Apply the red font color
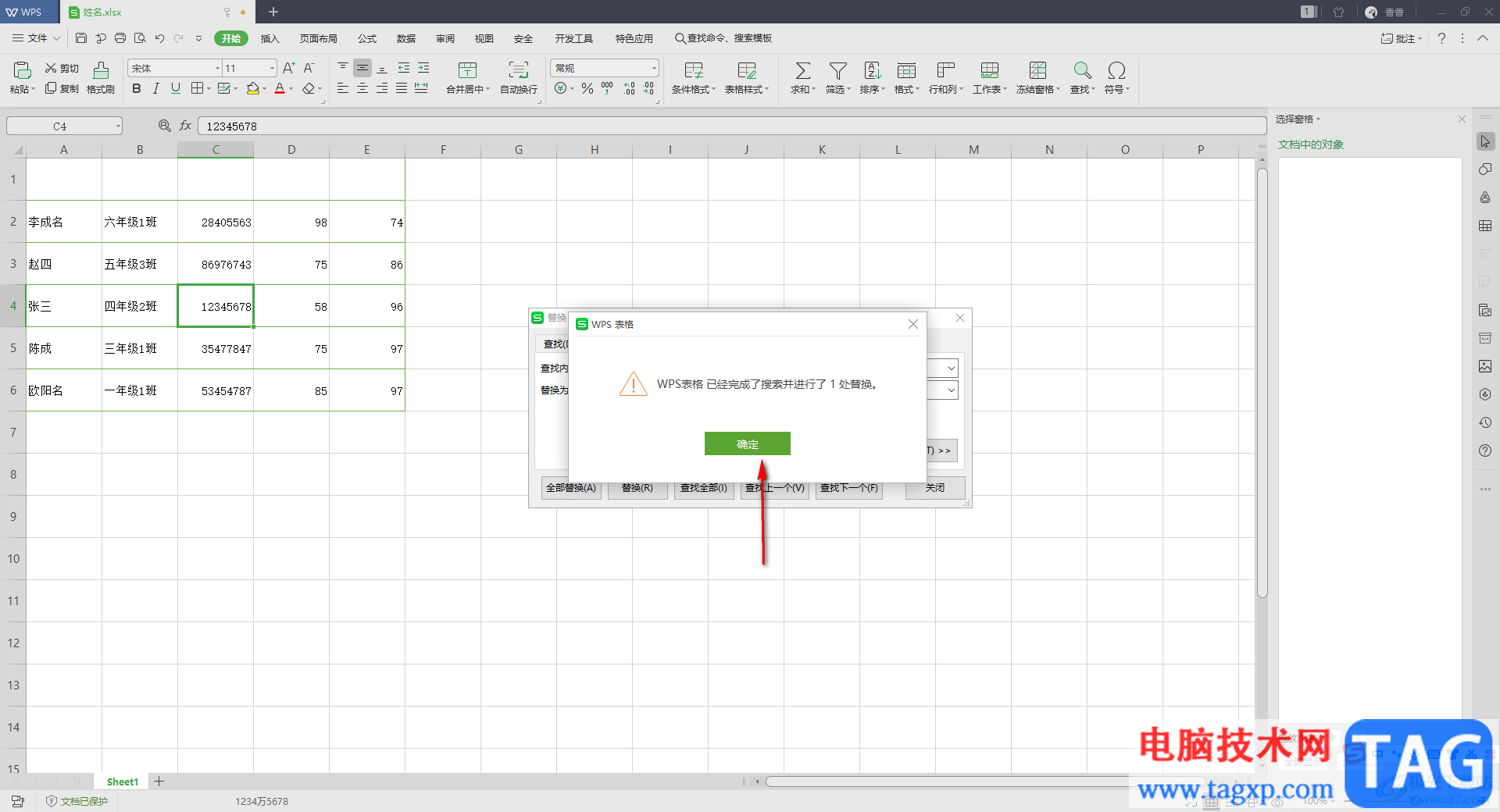 coord(280,89)
